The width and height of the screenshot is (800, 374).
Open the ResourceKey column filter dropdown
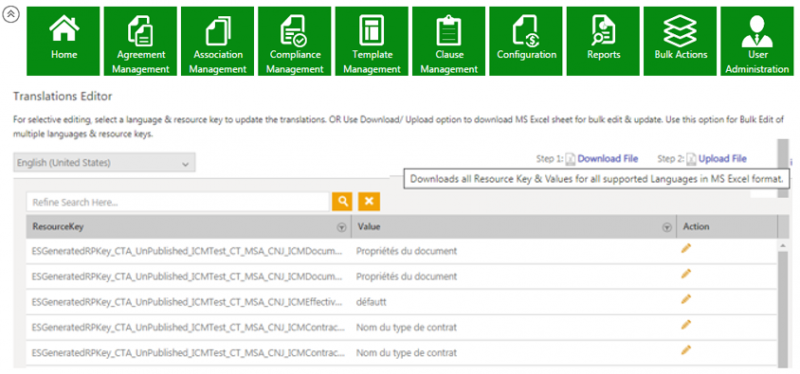point(341,228)
